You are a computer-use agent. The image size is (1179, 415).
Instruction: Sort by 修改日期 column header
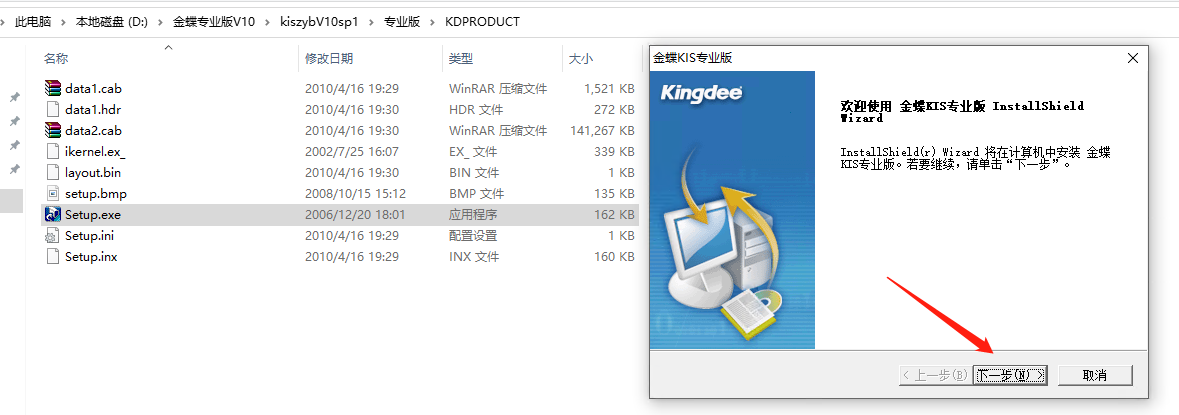pos(329,59)
